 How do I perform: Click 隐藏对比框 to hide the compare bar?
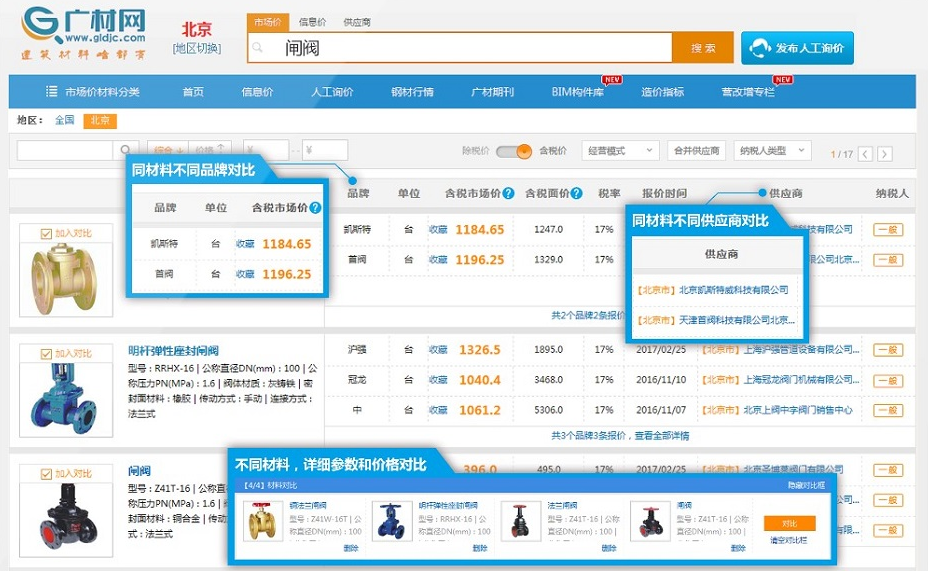(x=806, y=485)
